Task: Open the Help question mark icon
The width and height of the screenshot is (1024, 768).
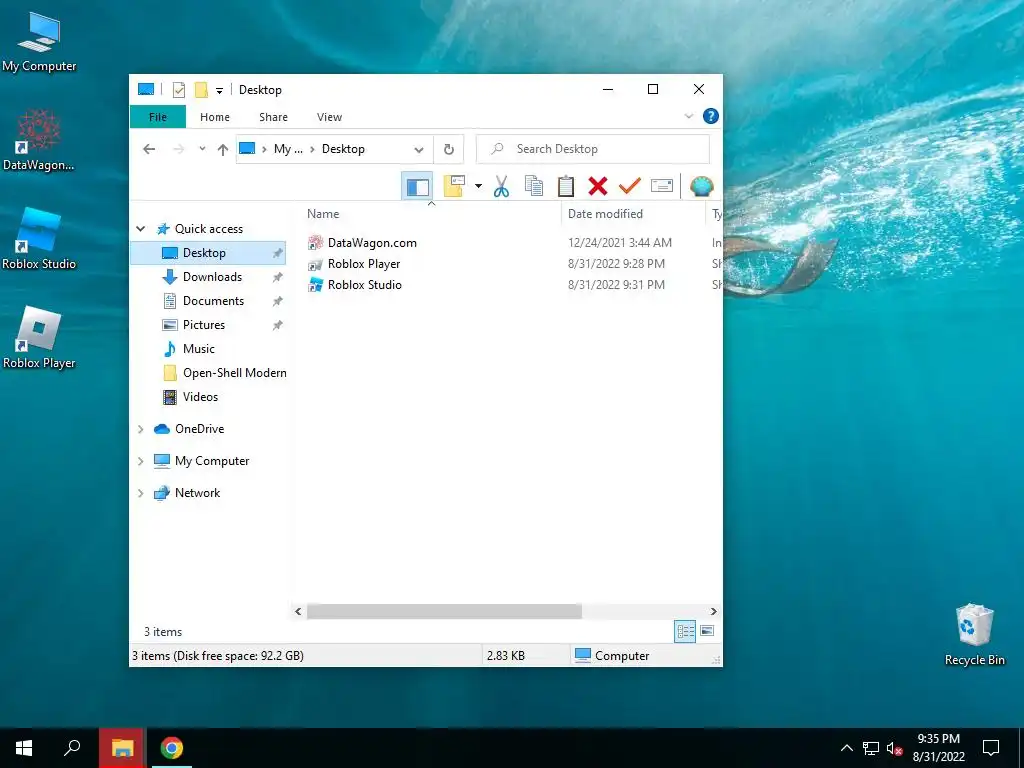Action: coord(711,116)
